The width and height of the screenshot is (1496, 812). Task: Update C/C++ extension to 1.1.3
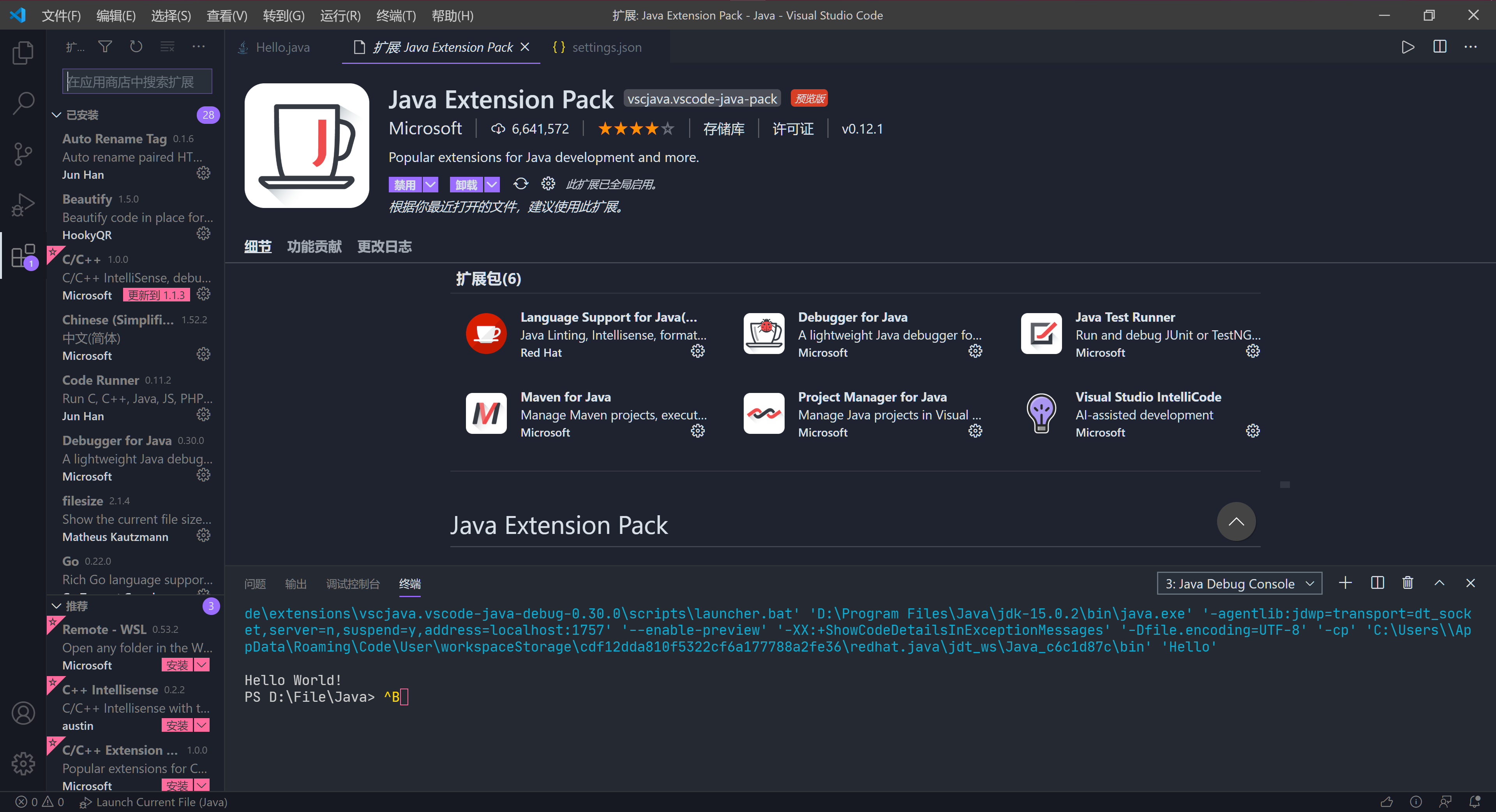click(x=156, y=296)
